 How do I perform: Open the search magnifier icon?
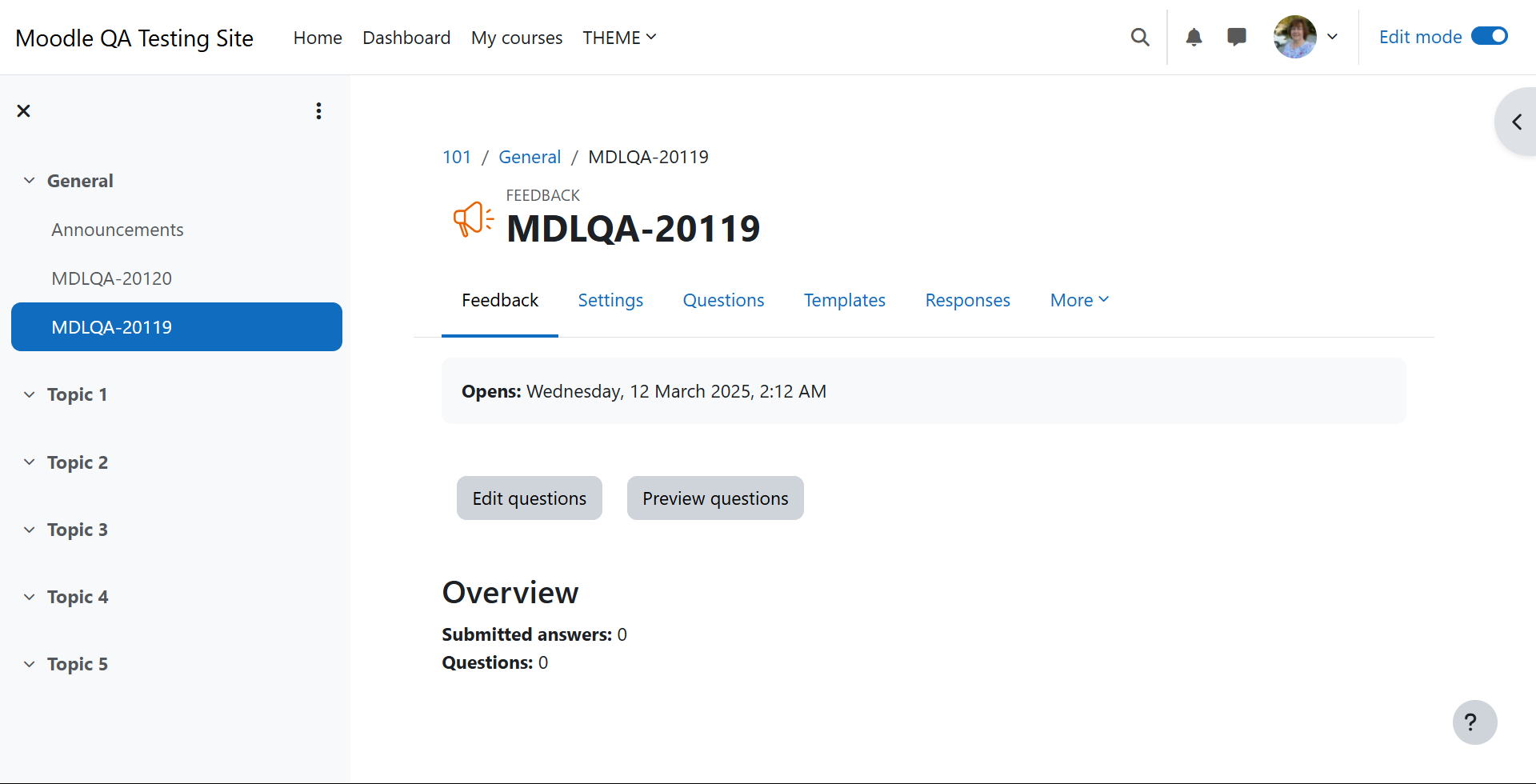(x=1140, y=38)
